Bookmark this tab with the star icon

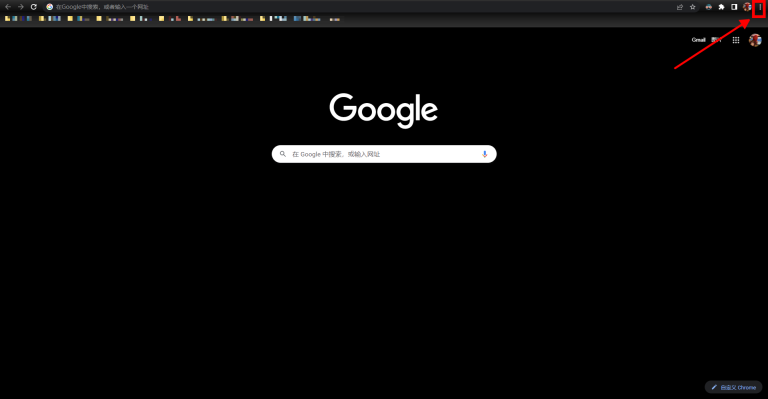pos(693,7)
